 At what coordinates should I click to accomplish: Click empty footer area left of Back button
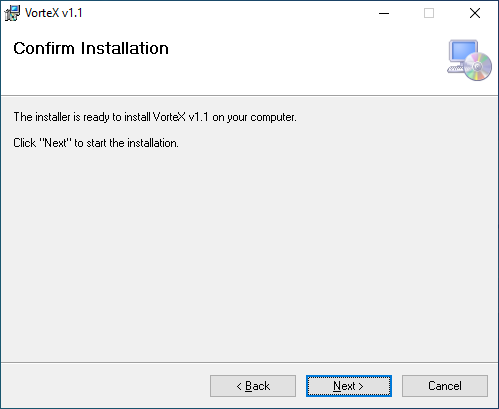[x=103, y=386]
